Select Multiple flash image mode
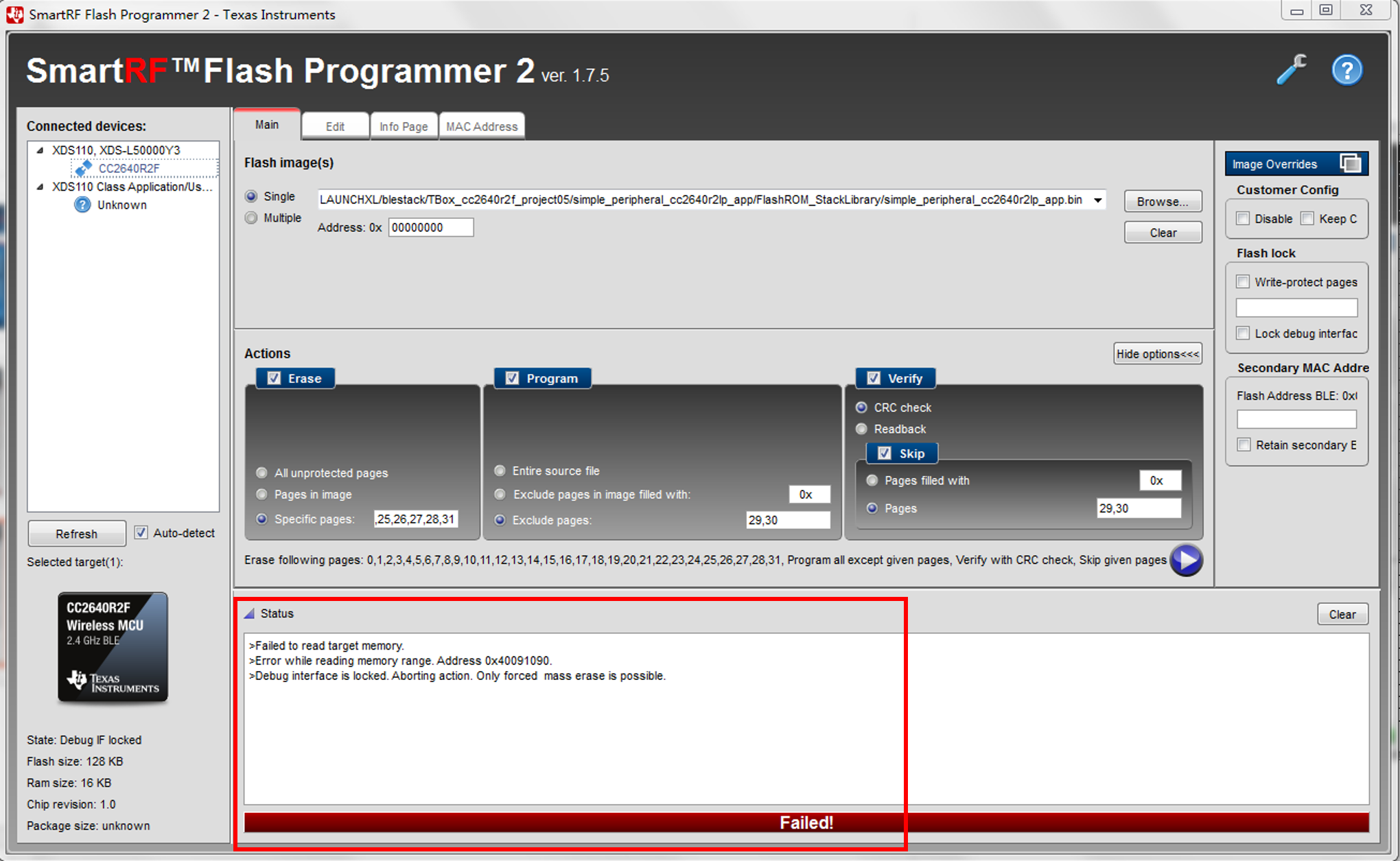This screenshot has height=861, width=1400. pyautogui.click(x=251, y=217)
